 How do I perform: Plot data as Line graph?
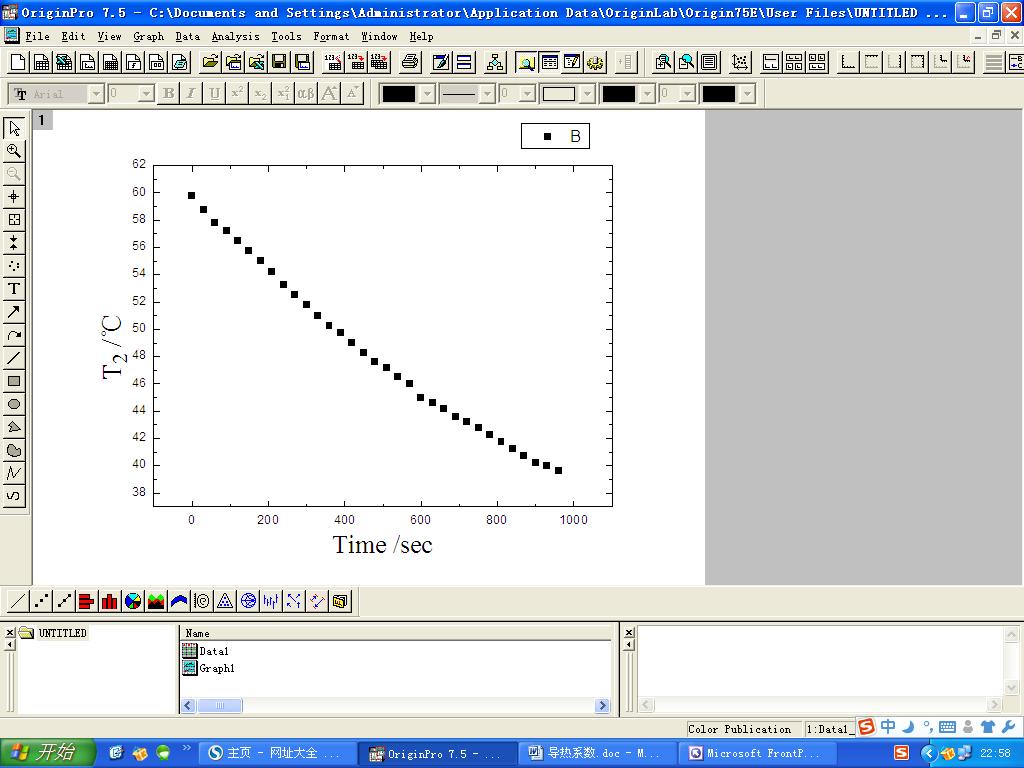(18, 601)
